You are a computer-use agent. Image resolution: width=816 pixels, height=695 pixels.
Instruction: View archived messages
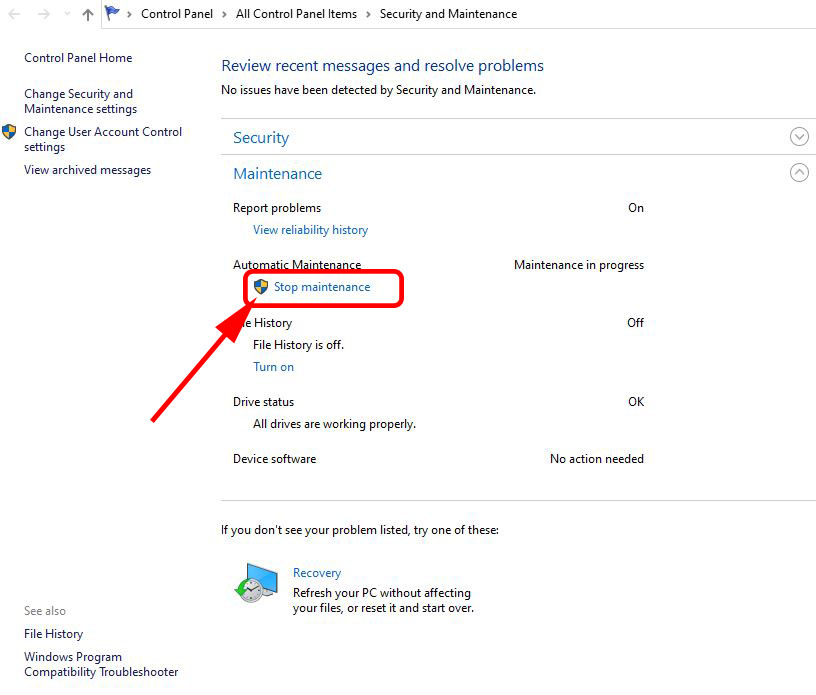(x=87, y=169)
